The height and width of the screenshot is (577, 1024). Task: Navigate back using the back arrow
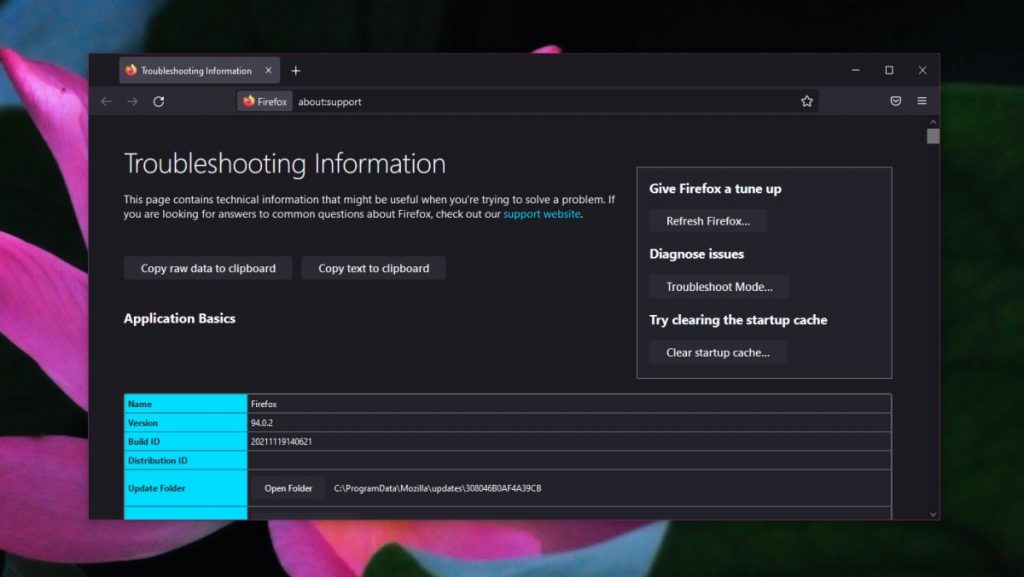(x=106, y=101)
